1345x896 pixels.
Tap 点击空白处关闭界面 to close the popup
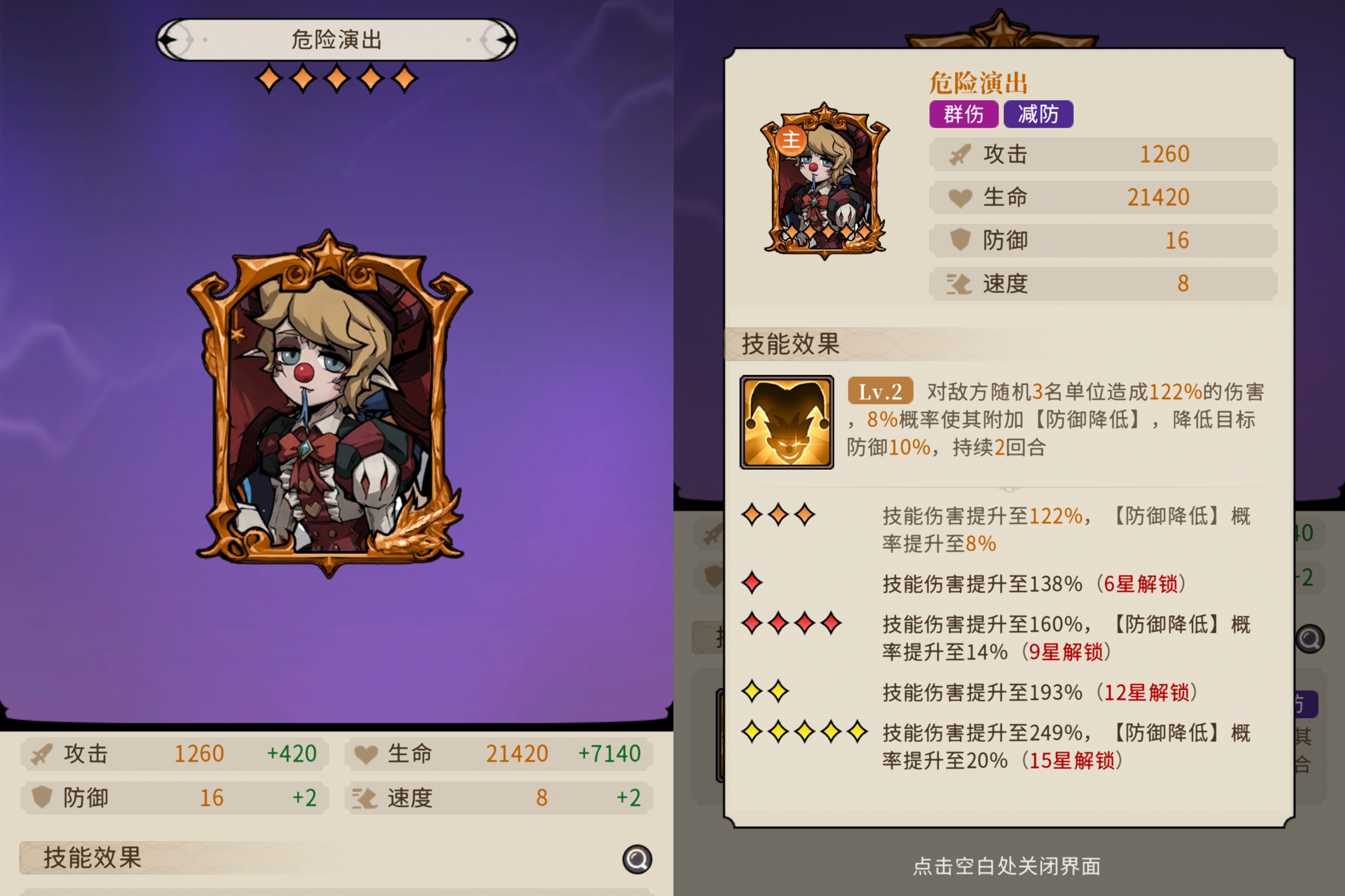(1006, 866)
